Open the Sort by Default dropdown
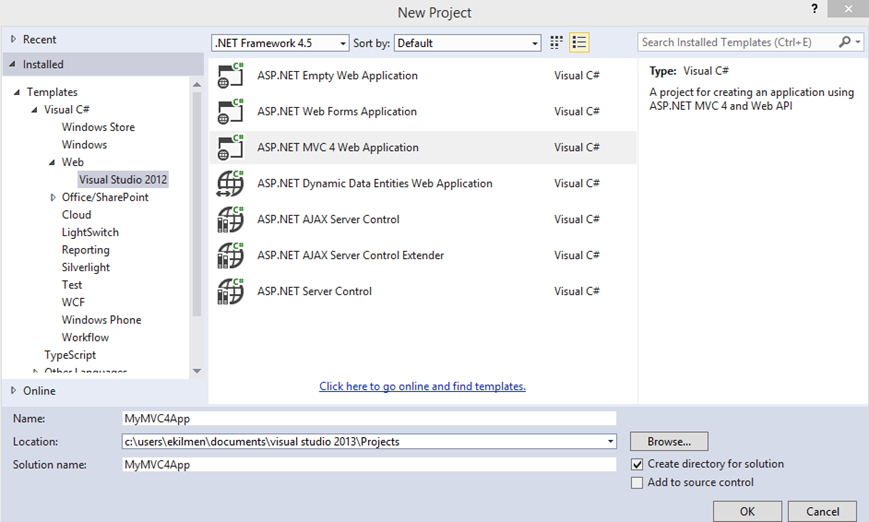The width and height of the screenshot is (869, 522). click(468, 43)
